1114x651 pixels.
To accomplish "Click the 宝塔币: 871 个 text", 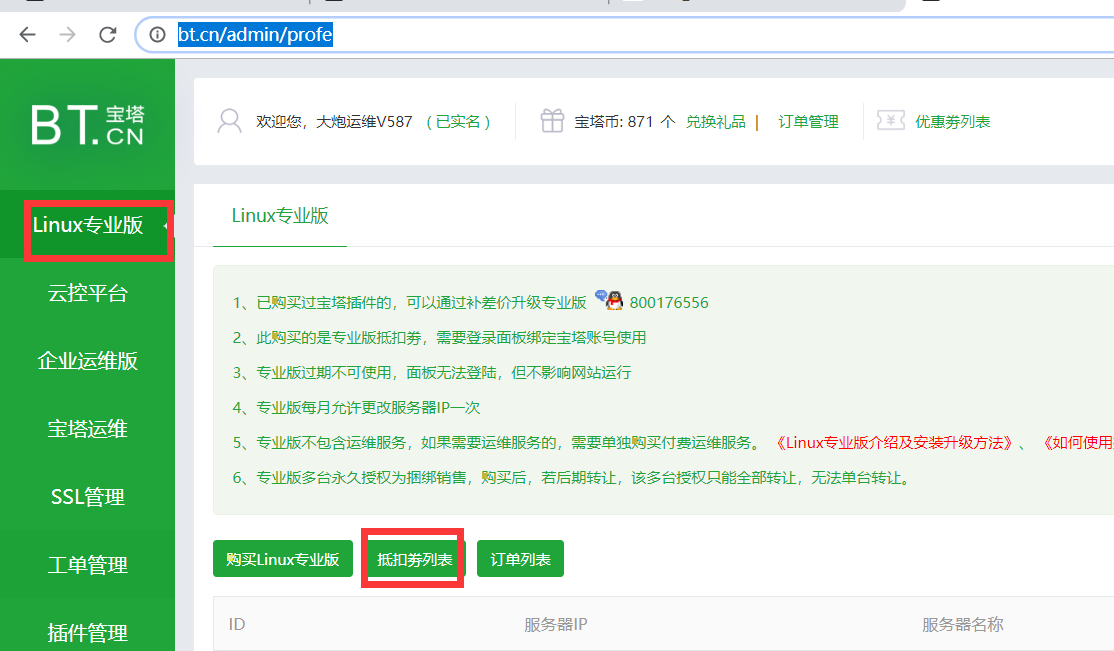I will pos(624,122).
